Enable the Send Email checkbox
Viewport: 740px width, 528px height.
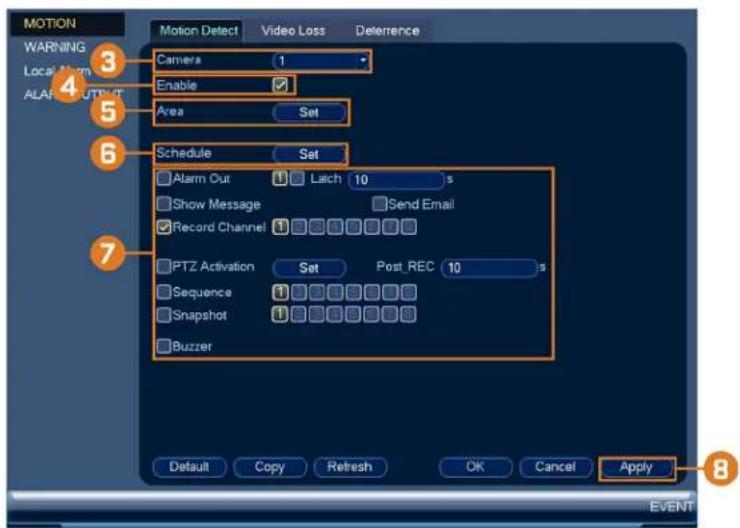379,204
